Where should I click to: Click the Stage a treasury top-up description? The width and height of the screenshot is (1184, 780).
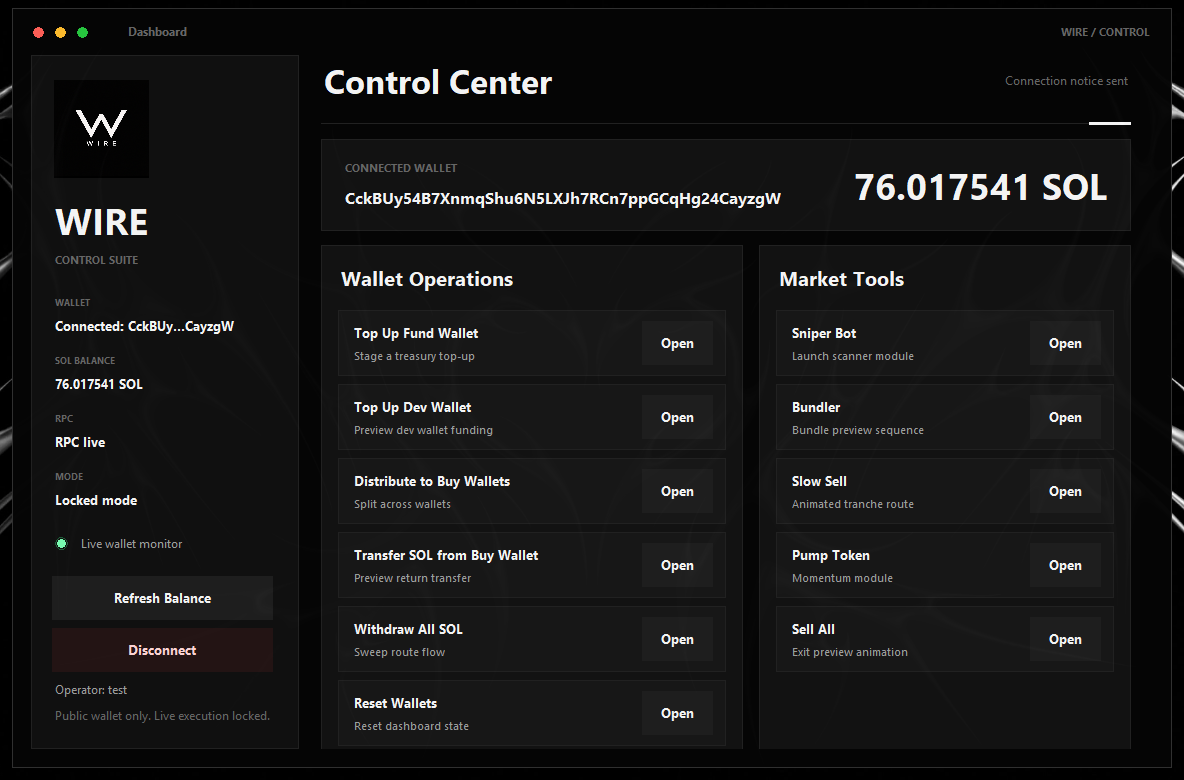click(414, 356)
